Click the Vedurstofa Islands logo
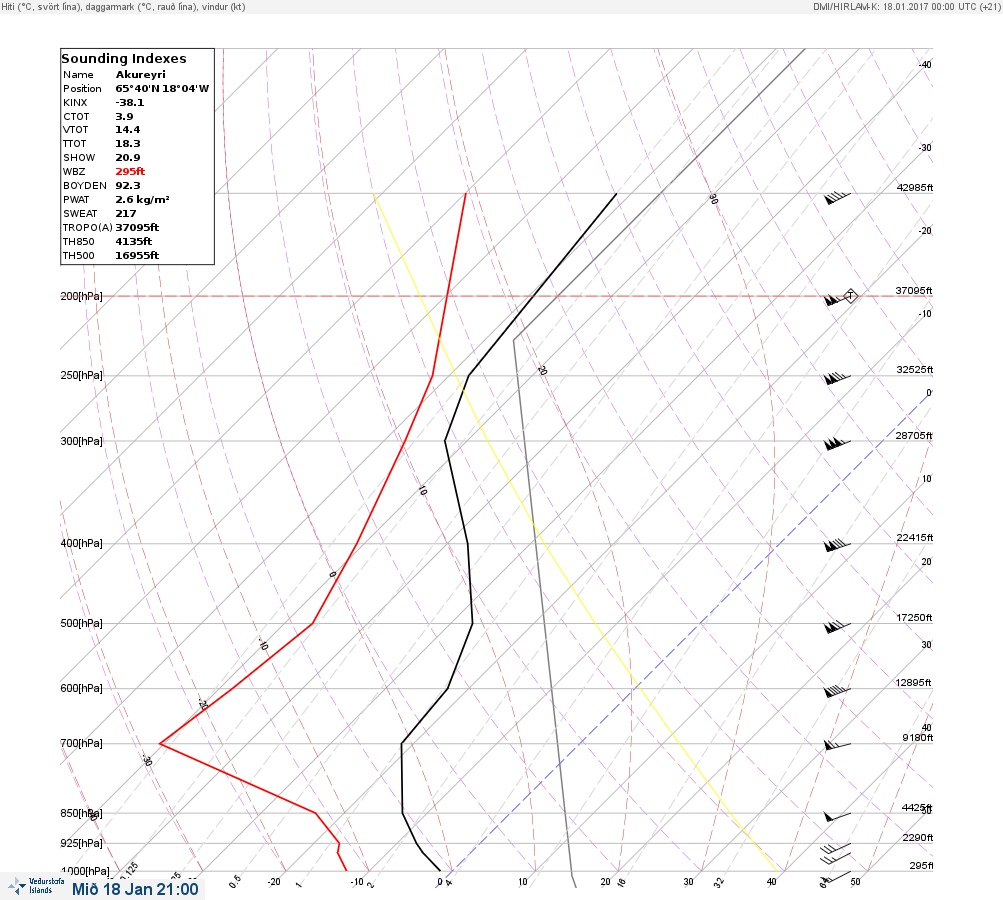Screen dimensions: 1003x900 [x=36, y=886]
